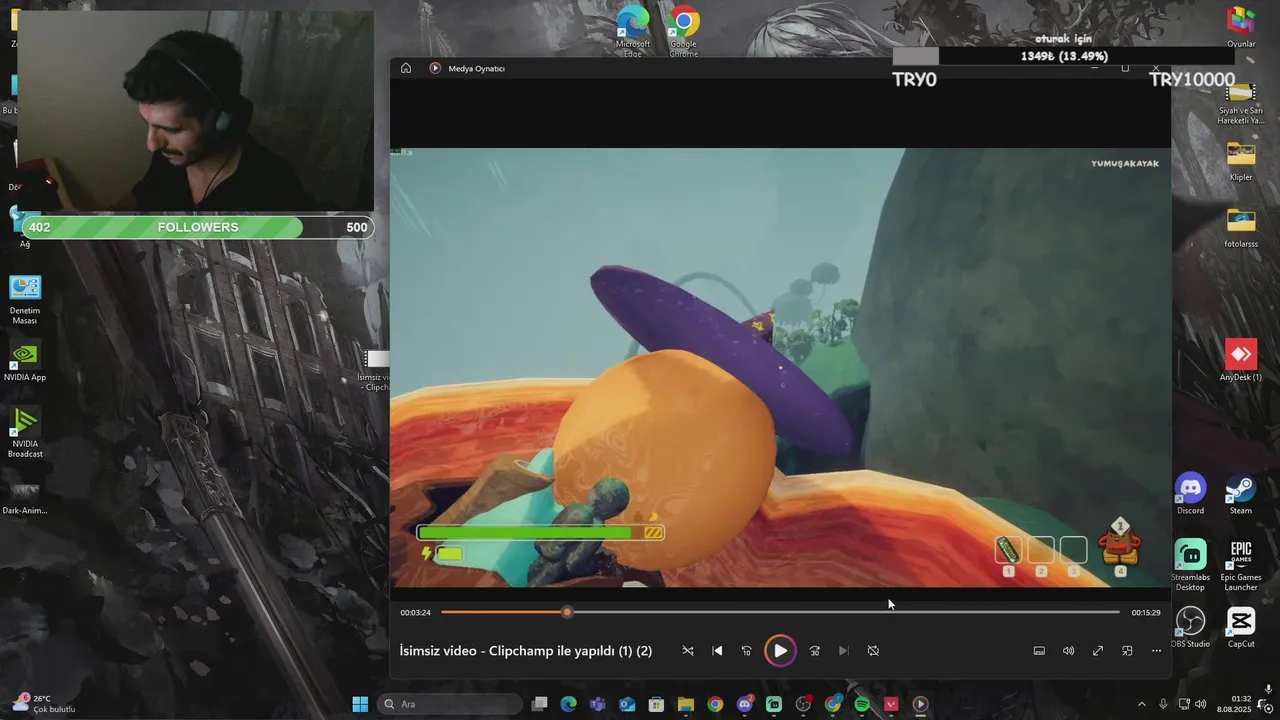Click the Media Player taskbar icon

coord(920,704)
